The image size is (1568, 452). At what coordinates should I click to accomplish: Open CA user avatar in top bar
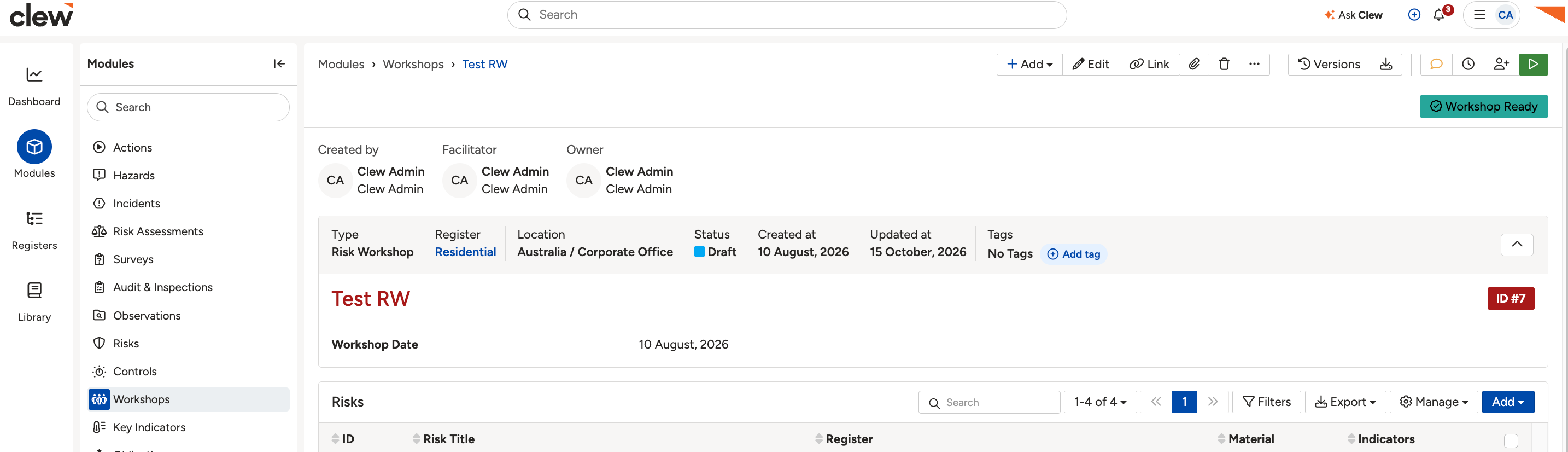tap(1505, 15)
